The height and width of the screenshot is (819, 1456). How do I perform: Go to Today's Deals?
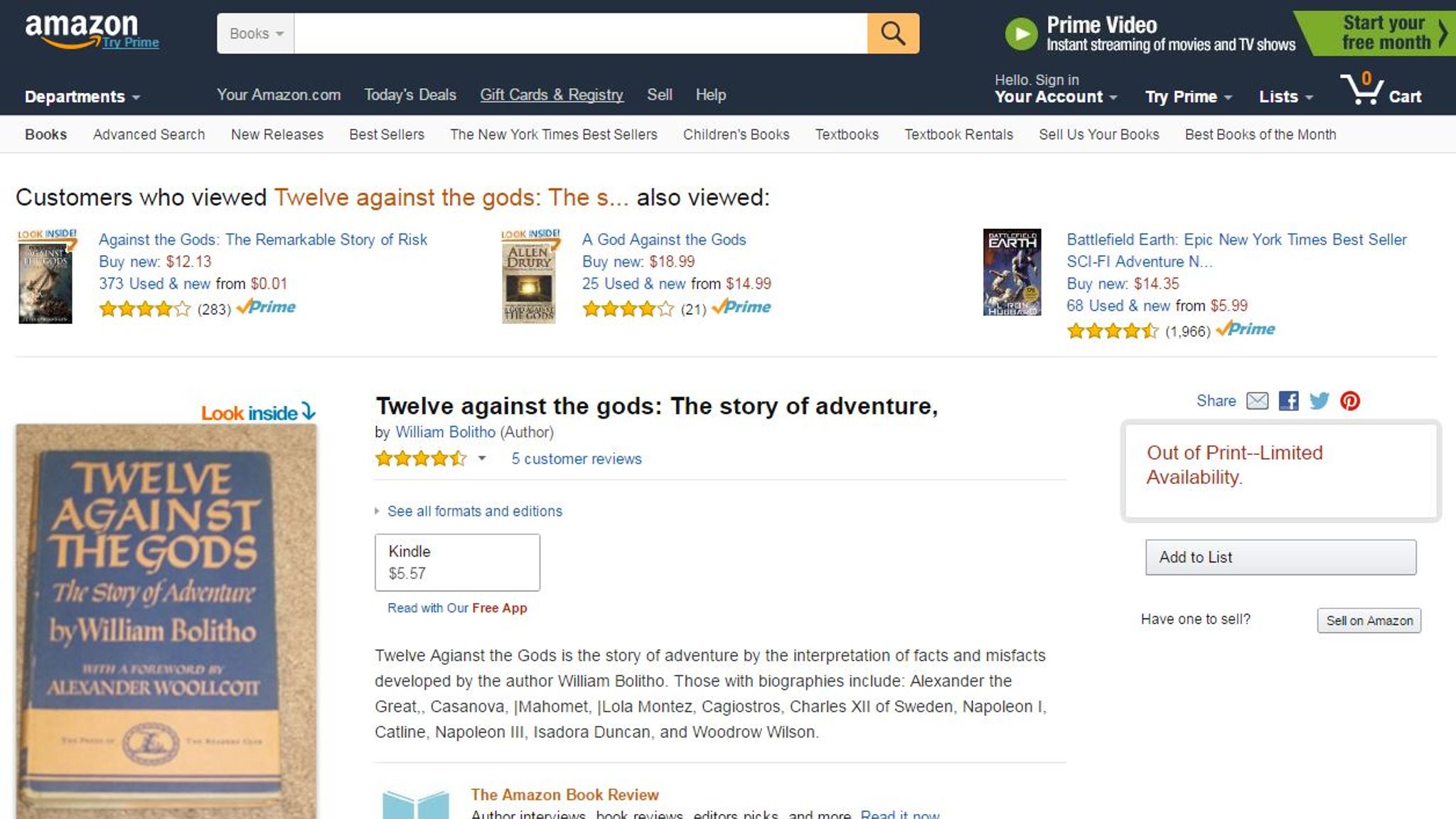(x=410, y=95)
